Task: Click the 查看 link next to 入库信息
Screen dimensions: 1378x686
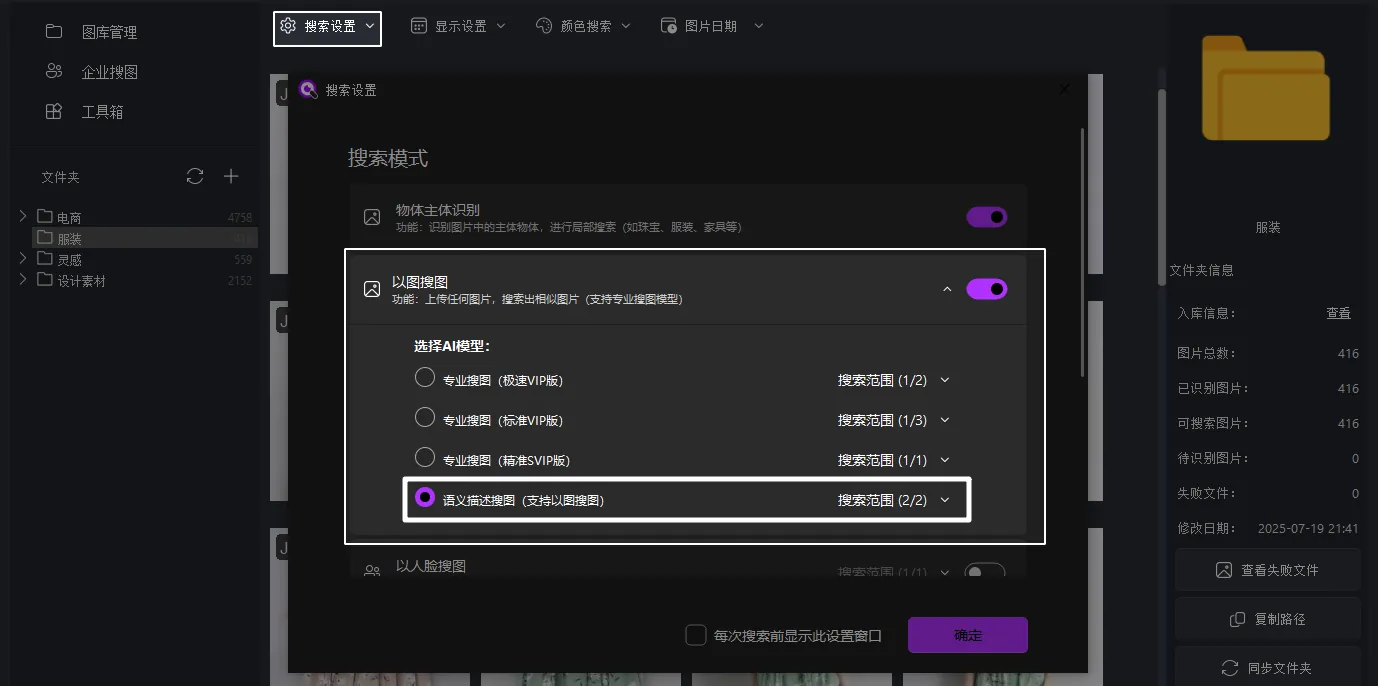Action: click(1338, 313)
